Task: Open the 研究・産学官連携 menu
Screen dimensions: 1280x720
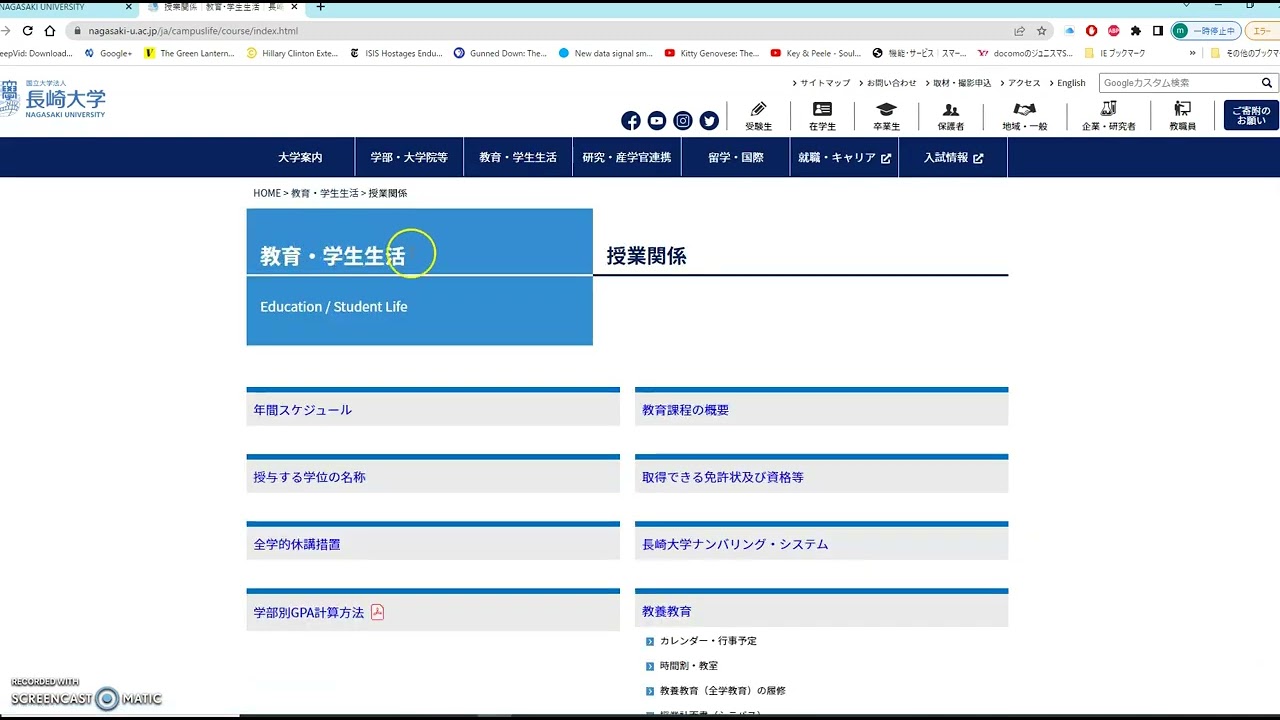Action: coord(627,157)
